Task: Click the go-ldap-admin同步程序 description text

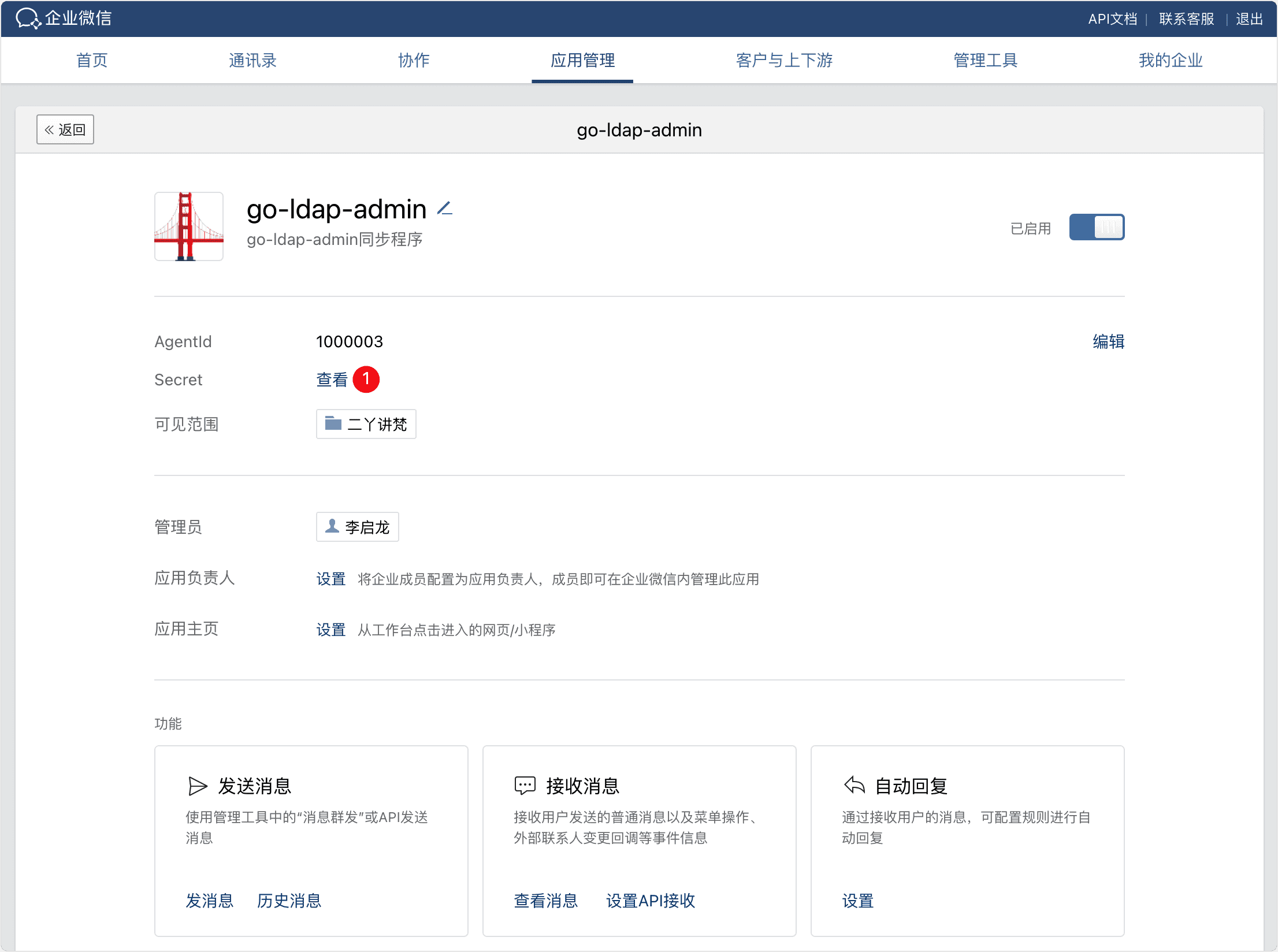Action: pos(335,239)
